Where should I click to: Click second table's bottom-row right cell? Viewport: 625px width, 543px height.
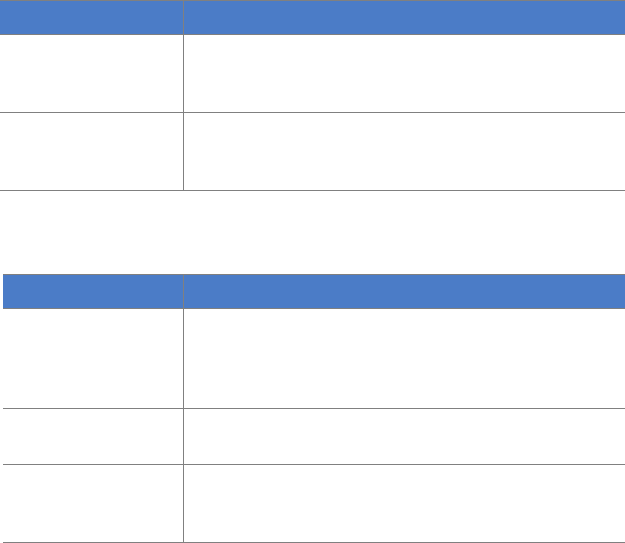point(404,503)
